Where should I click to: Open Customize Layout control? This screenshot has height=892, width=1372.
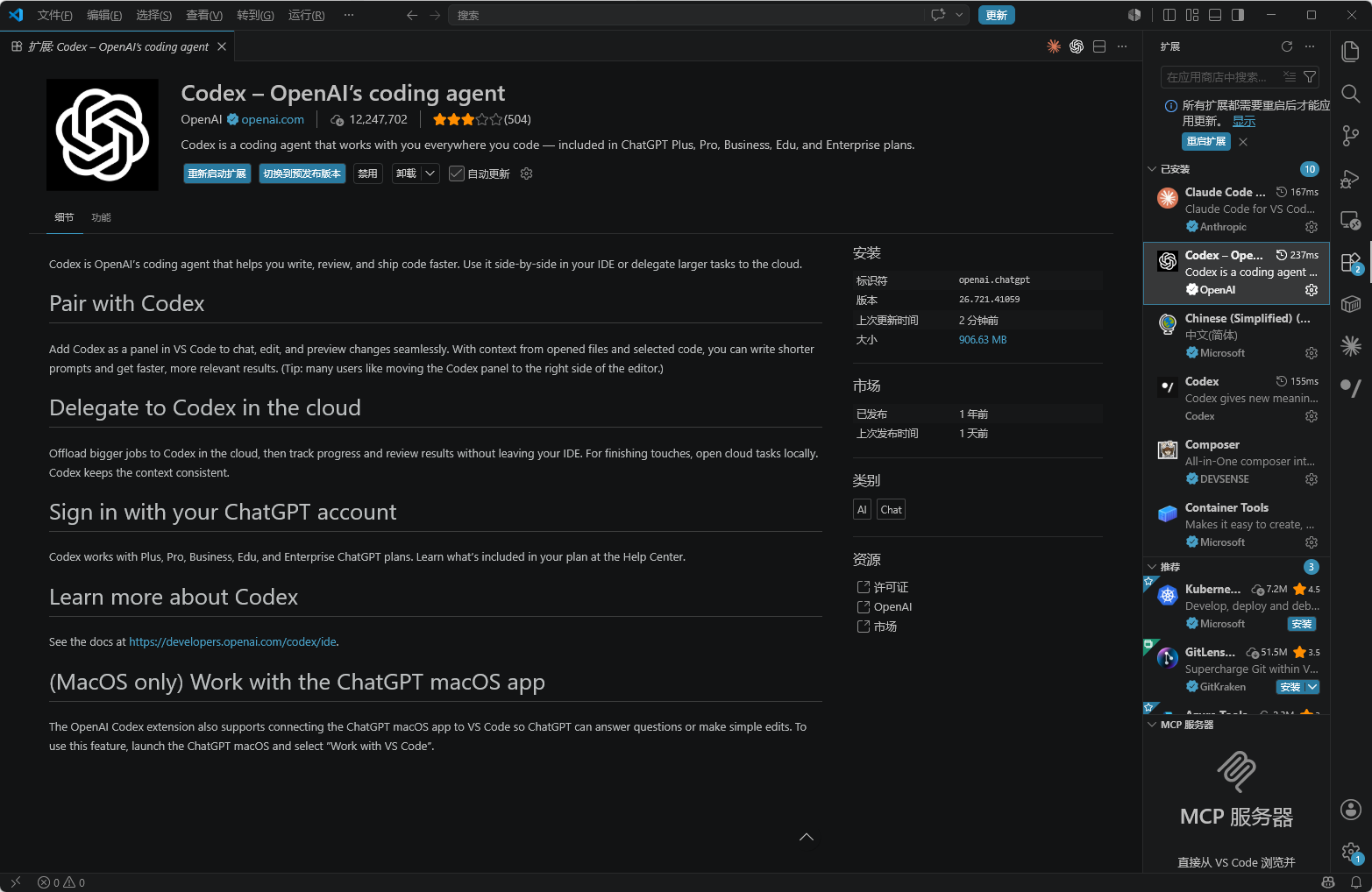pyautogui.click(x=1192, y=15)
